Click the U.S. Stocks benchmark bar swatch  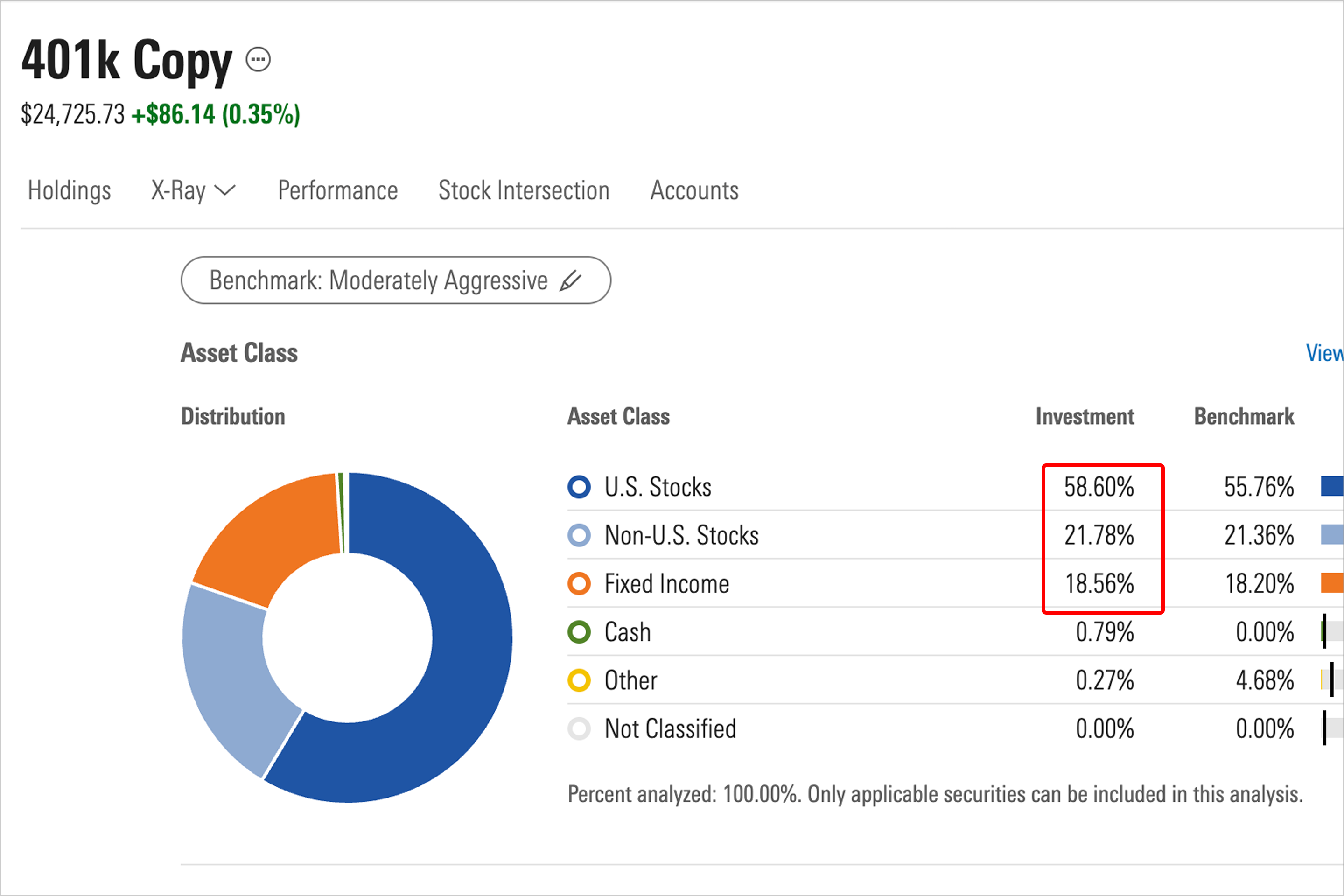point(1332,486)
